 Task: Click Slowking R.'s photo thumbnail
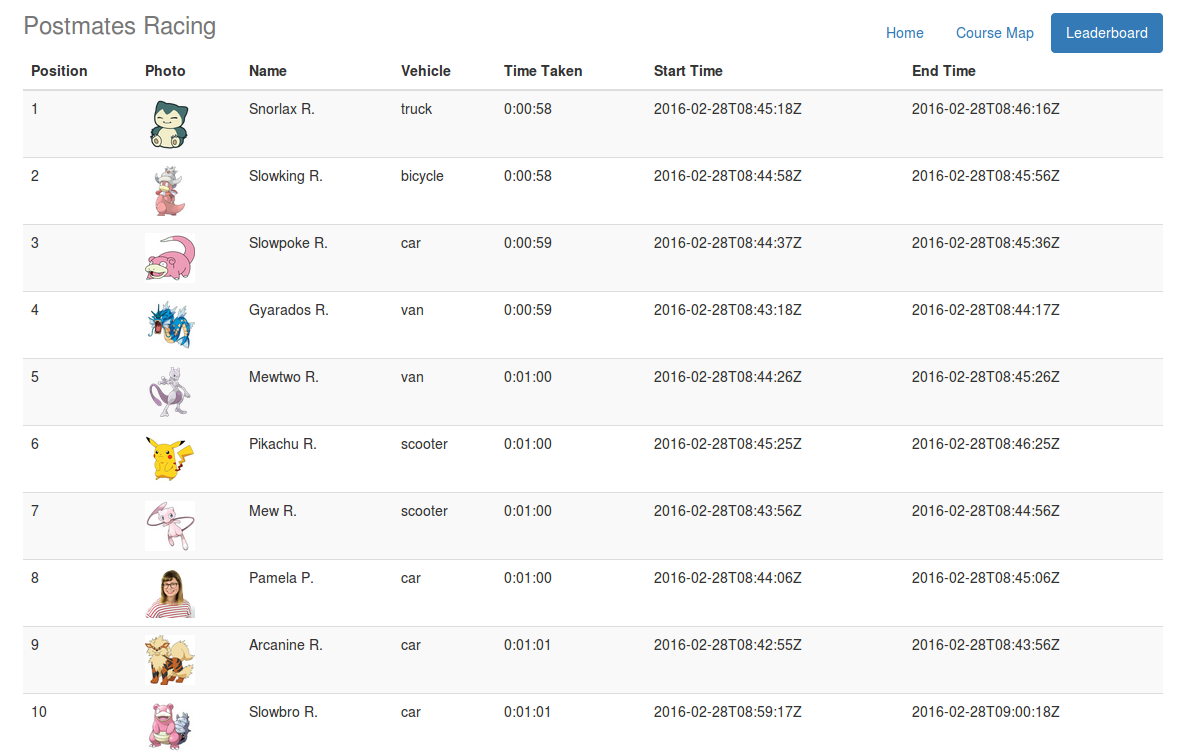[x=170, y=191]
